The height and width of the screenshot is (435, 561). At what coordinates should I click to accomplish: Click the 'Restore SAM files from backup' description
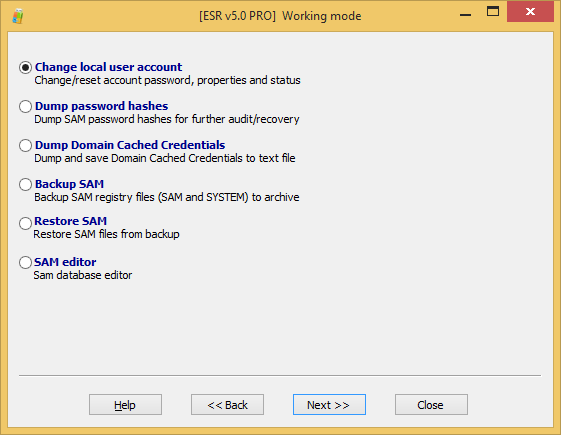(107, 234)
